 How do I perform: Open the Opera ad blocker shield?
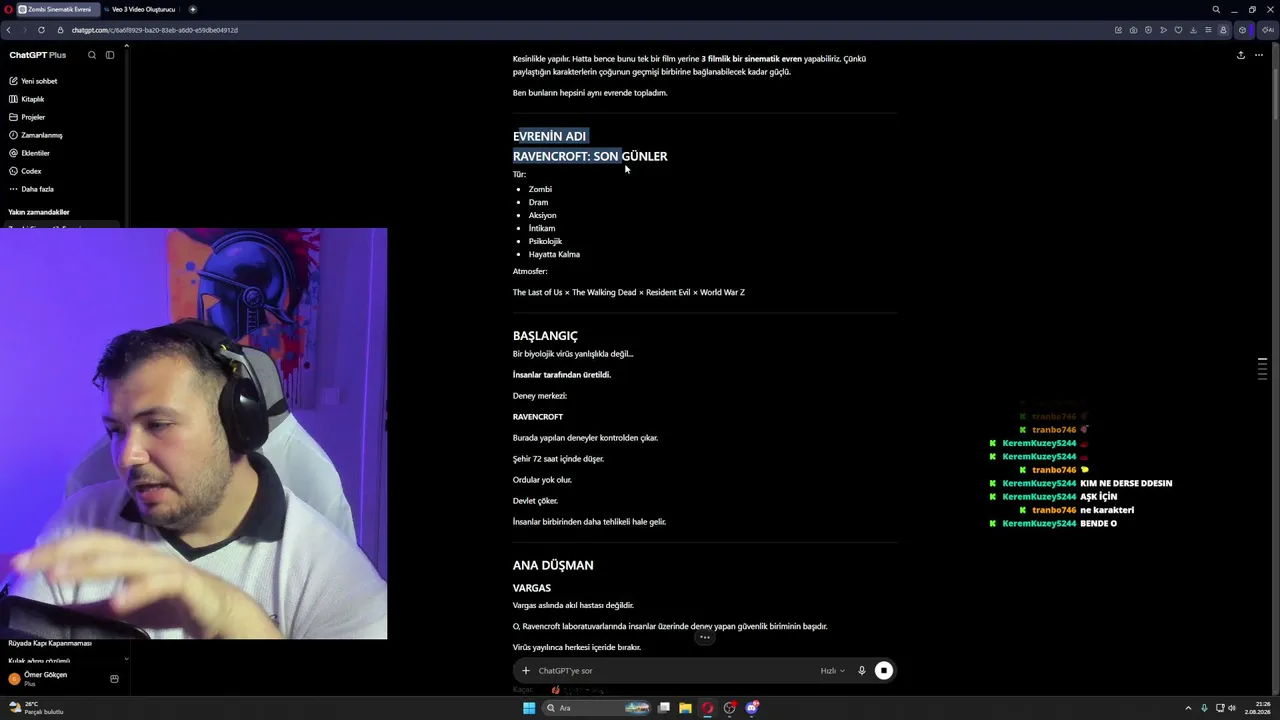[1148, 30]
